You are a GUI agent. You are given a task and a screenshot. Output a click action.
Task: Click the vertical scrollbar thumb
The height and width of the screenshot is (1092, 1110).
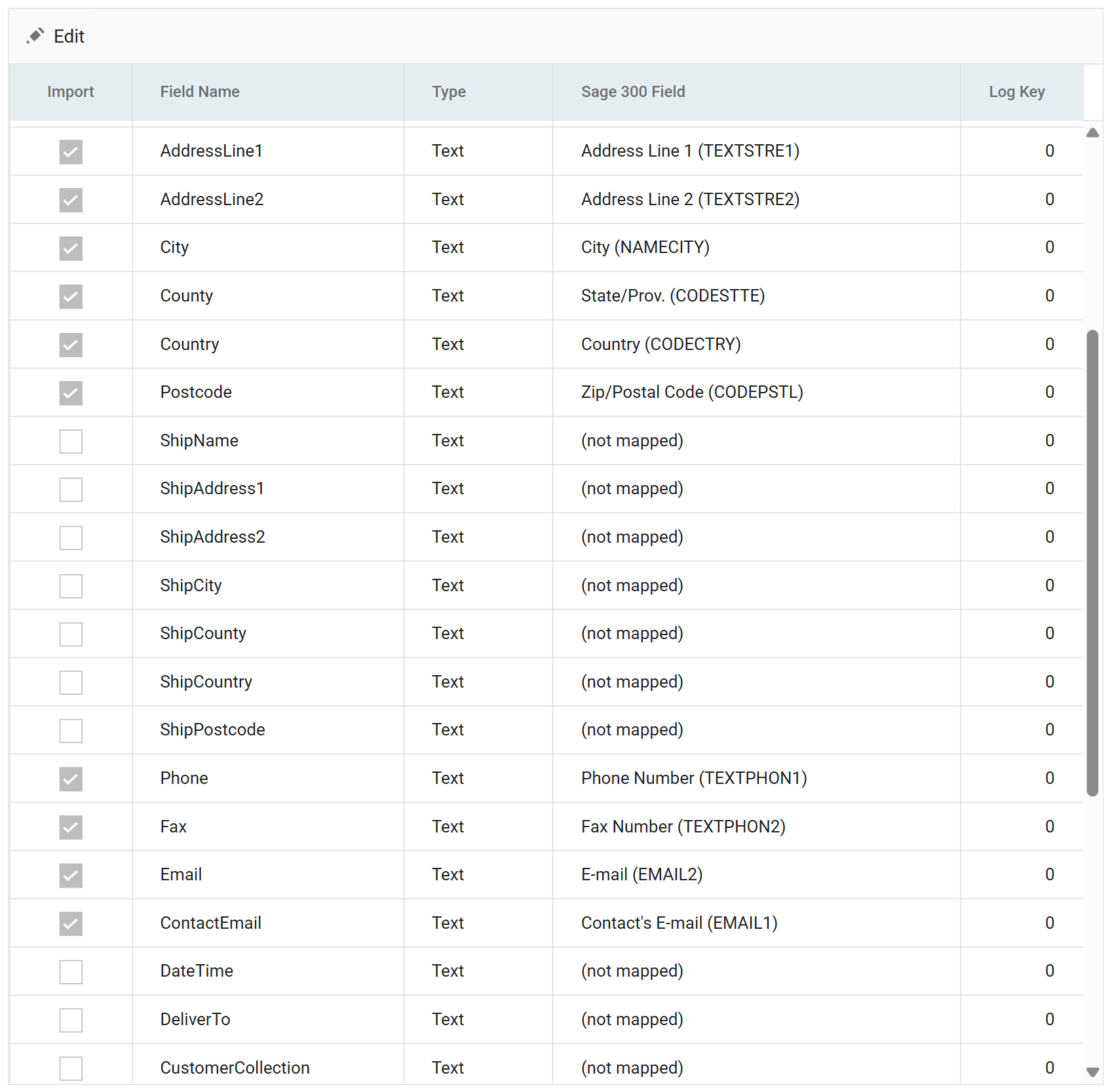click(x=1092, y=563)
